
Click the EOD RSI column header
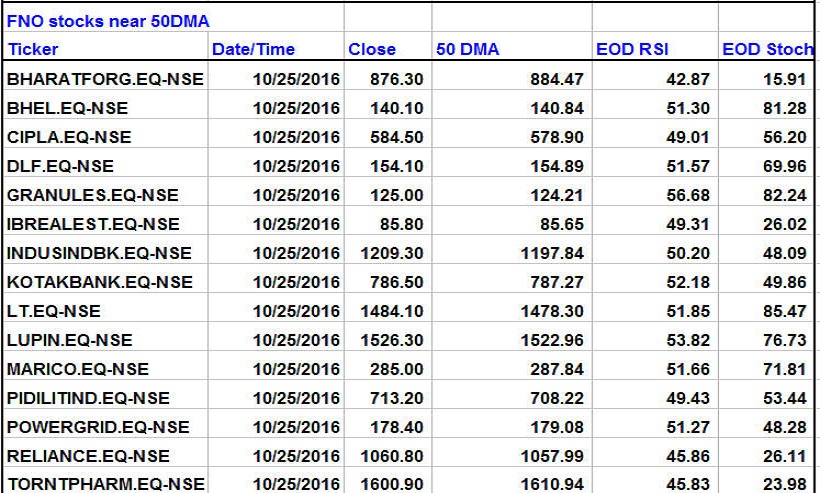click(x=631, y=49)
